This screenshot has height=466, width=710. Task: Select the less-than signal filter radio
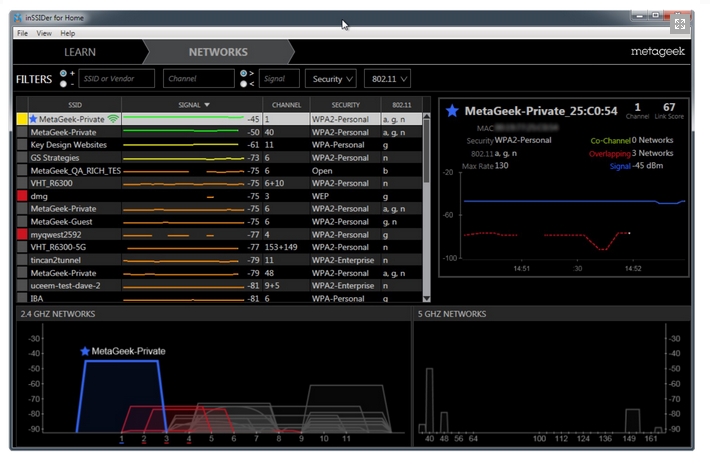[242, 84]
